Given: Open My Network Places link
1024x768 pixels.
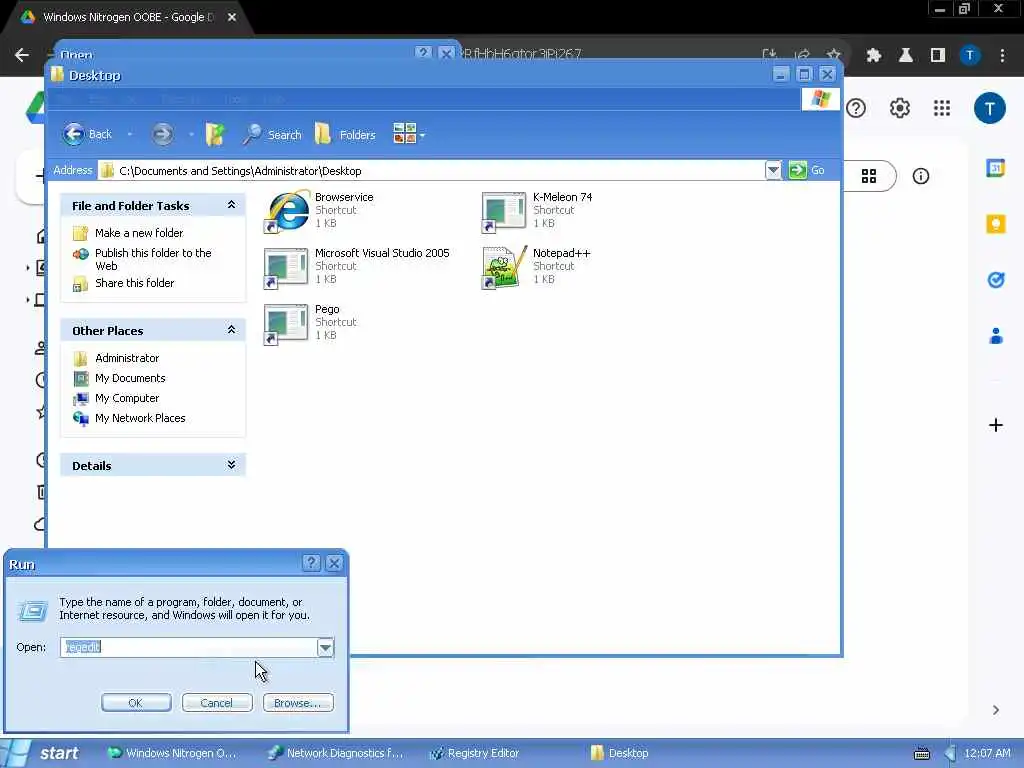Looking at the screenshot, I should pos(140,418).
